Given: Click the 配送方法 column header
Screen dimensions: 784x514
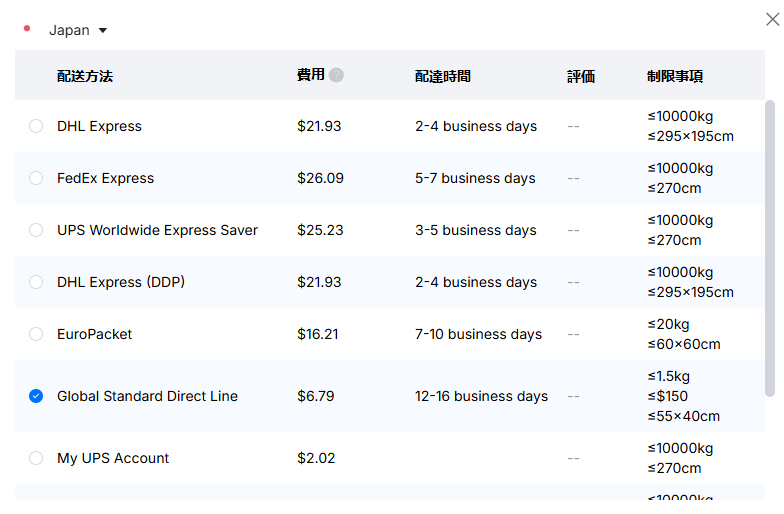Looking at the screenshot, I should click(x=85, y=76).
